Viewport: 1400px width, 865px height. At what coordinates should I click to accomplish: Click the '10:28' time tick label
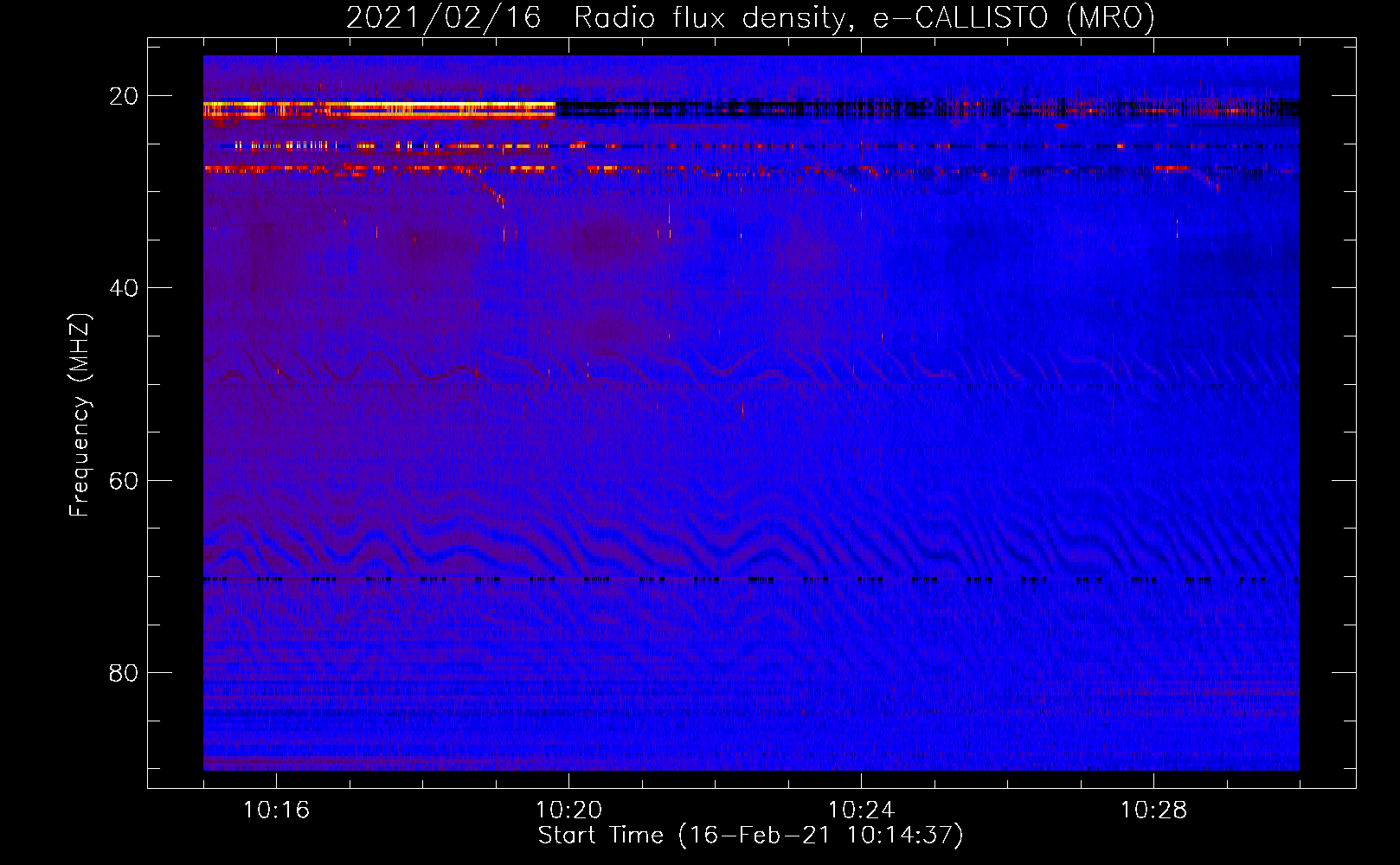[x=1153, y=811]
